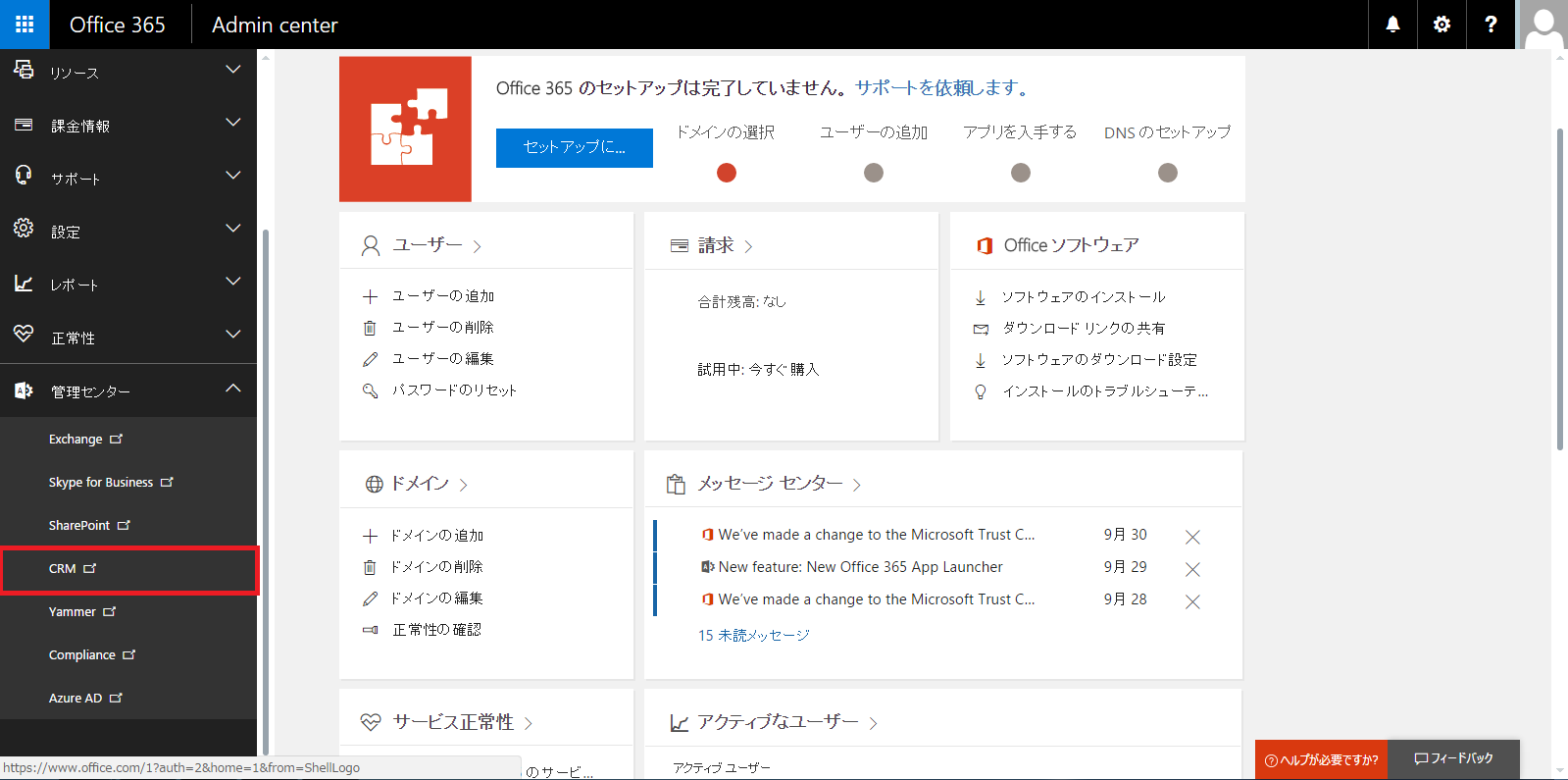The width and height of the screenshot is (1568, 780).
Task: Open the ドメイン card header
Action: coord(417,484)
